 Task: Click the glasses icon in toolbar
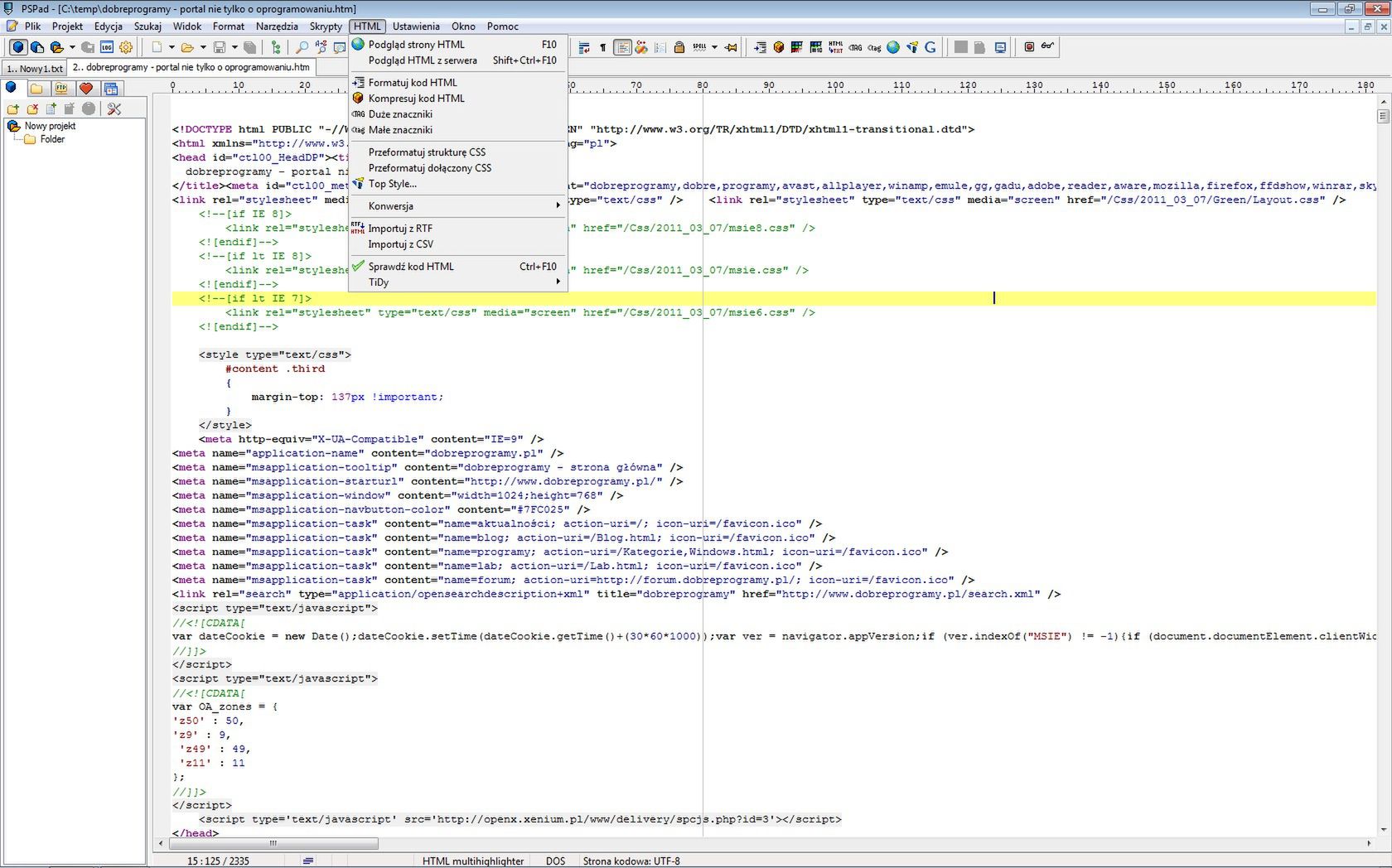coord(1048,46)
